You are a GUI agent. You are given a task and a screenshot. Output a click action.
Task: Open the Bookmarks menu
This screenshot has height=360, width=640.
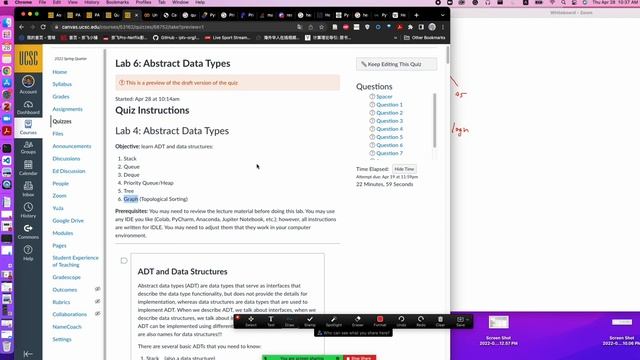[117, 2]
